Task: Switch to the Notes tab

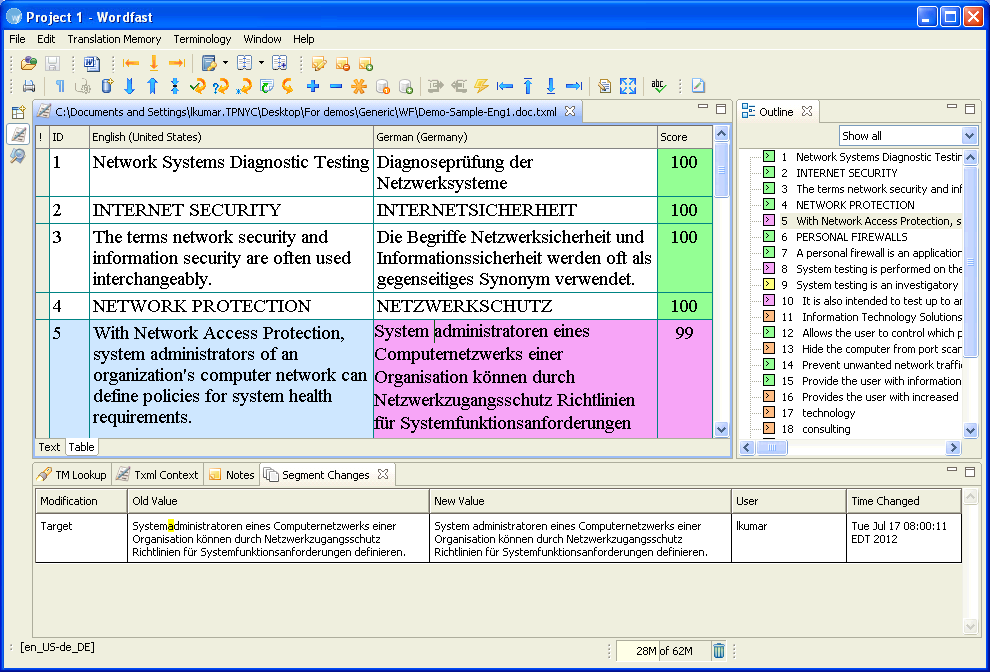Action: click(232, 475)
